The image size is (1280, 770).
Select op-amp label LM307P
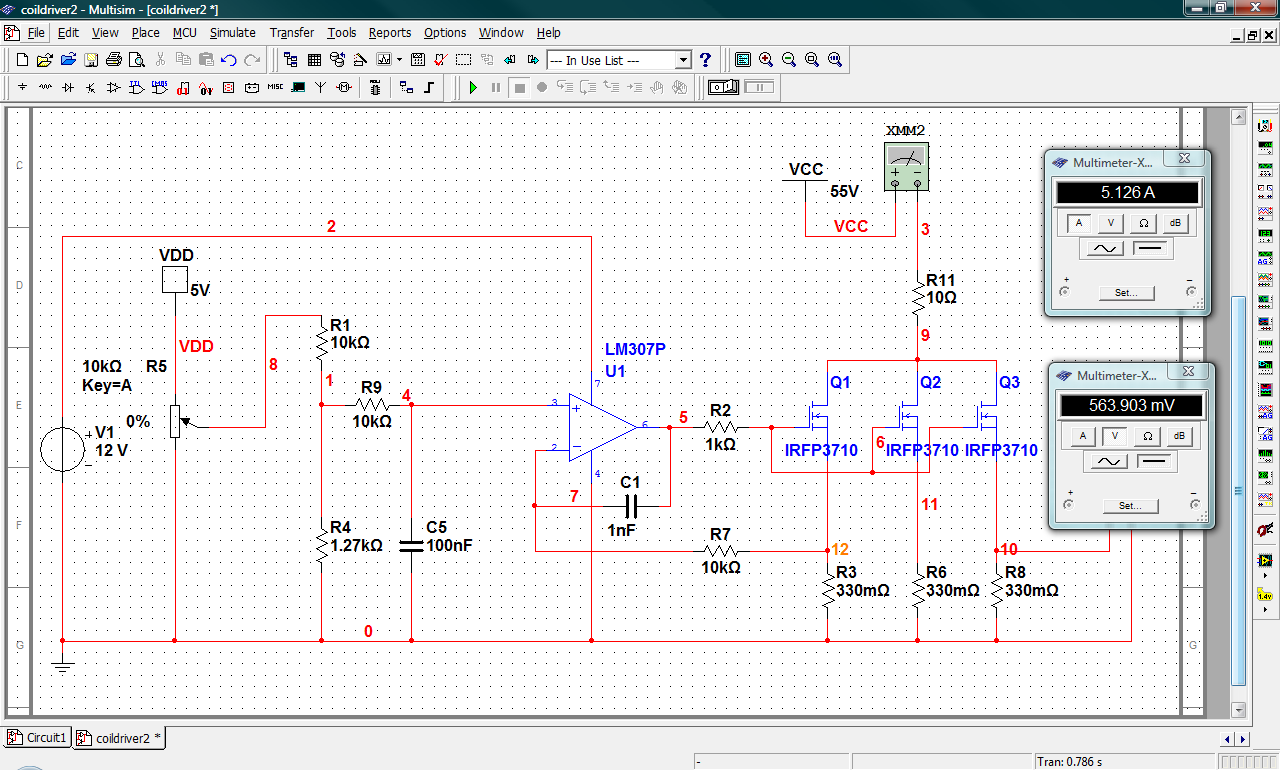click(x=635, y=349)
